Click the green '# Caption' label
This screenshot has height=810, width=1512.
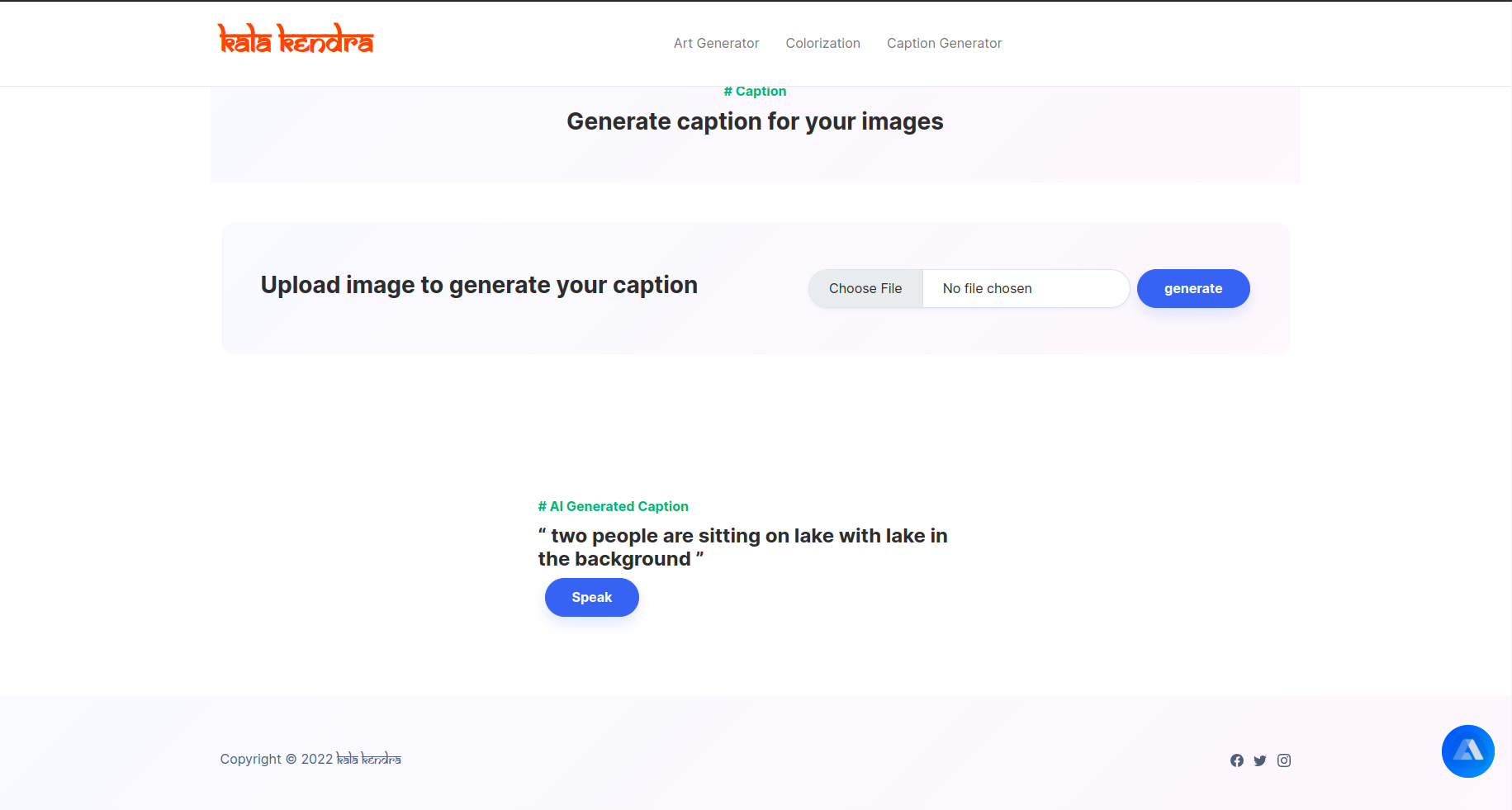click(x=755, y=91)
